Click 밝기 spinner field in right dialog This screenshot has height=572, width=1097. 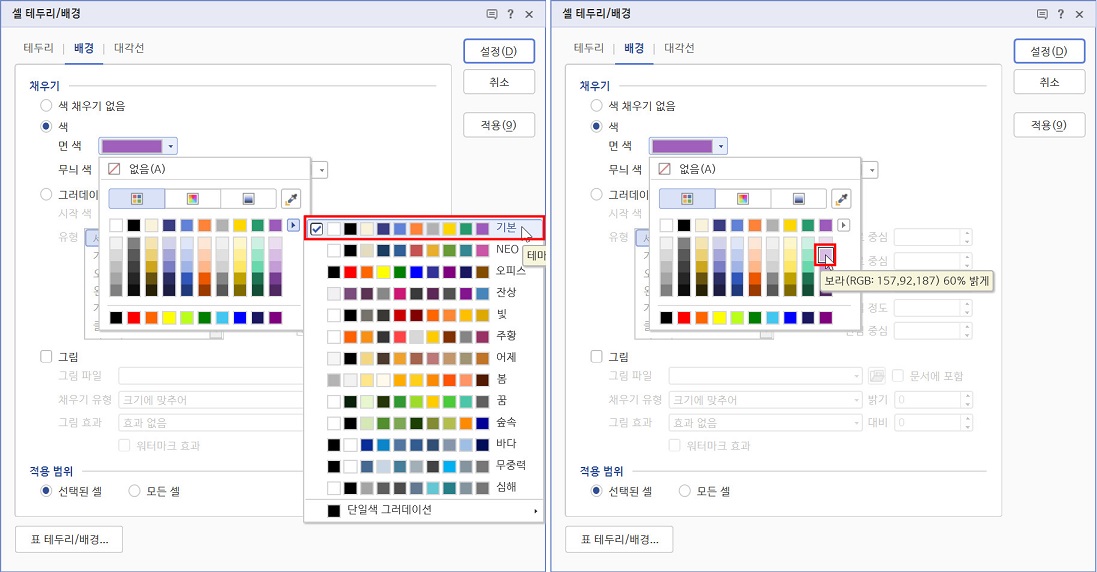(x=933, y=400)
